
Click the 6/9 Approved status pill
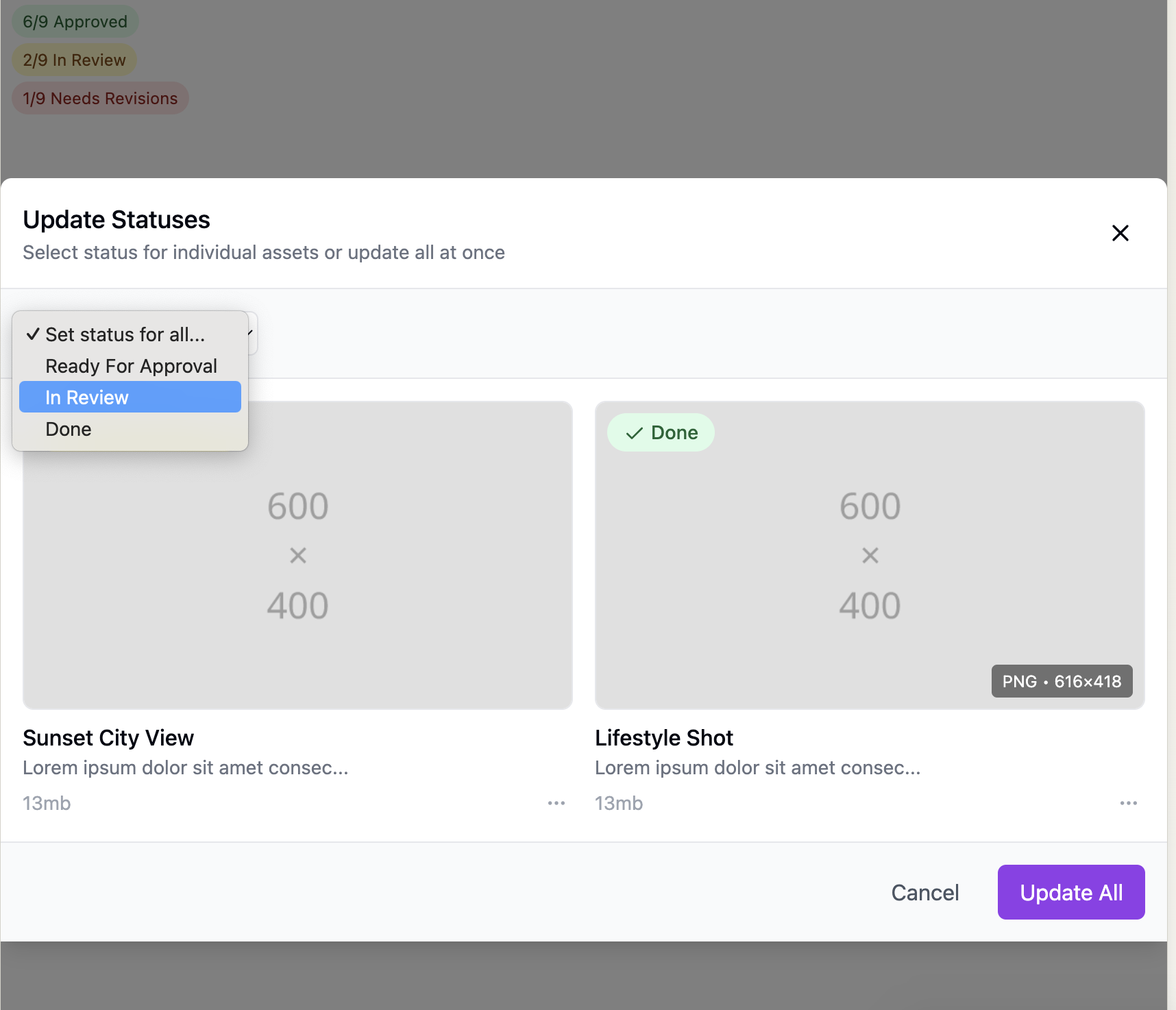pyautogui.click(x=75, y=21)
